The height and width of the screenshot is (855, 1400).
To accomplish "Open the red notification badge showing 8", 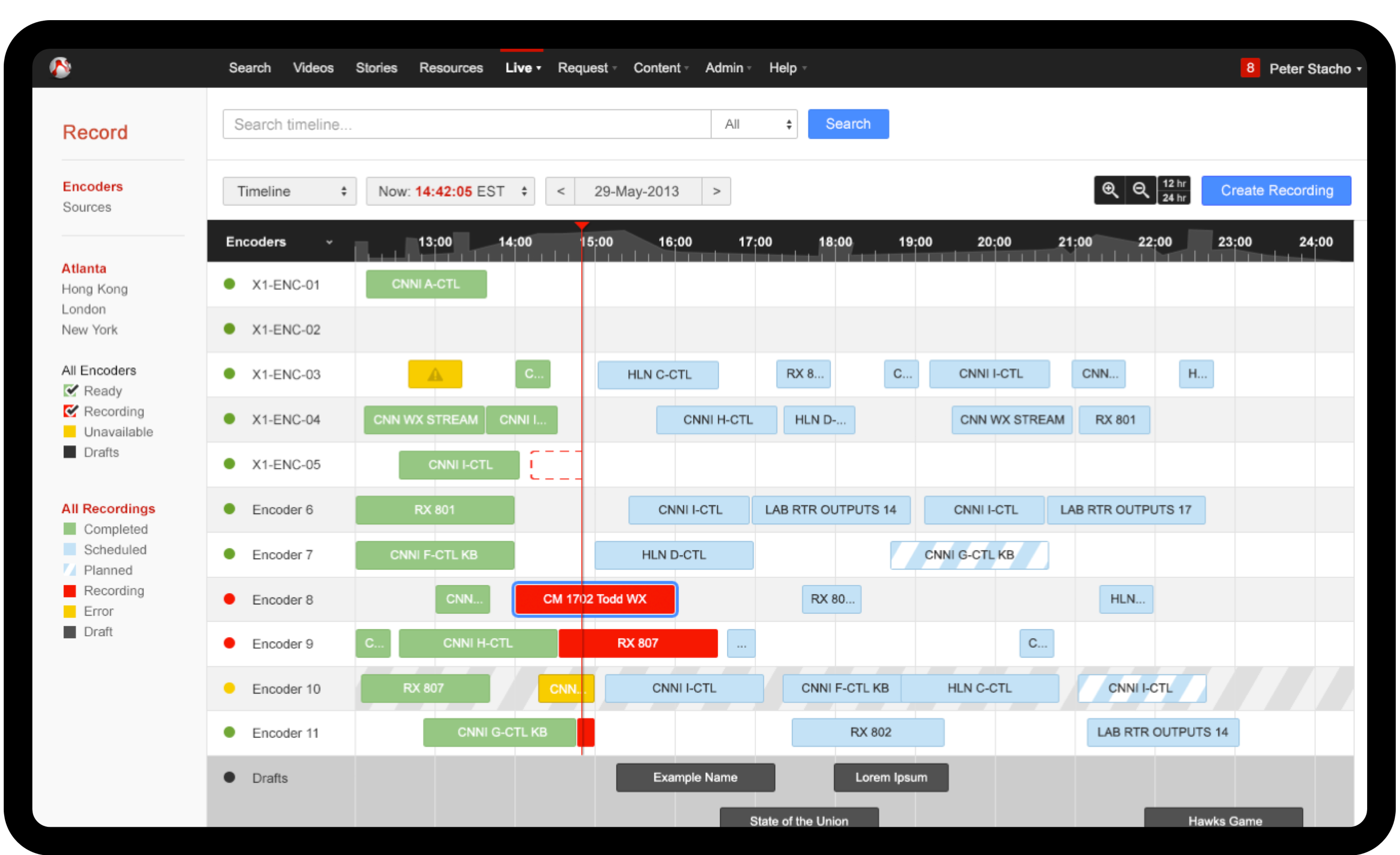I will click(1250, 68).
